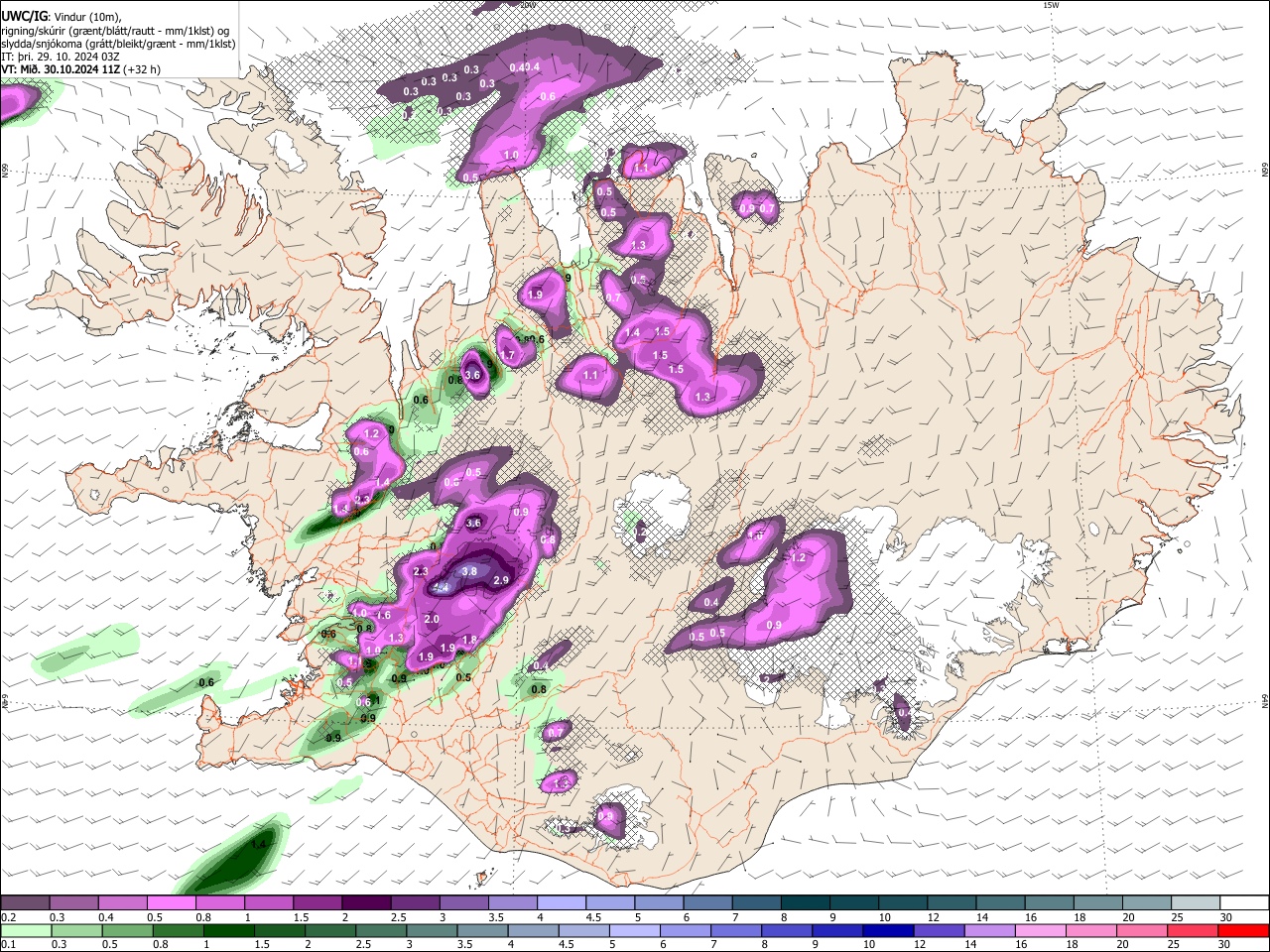Click the 1.8 precipitation value
This screenshot has width=1270, height=952.
[470, 640]
